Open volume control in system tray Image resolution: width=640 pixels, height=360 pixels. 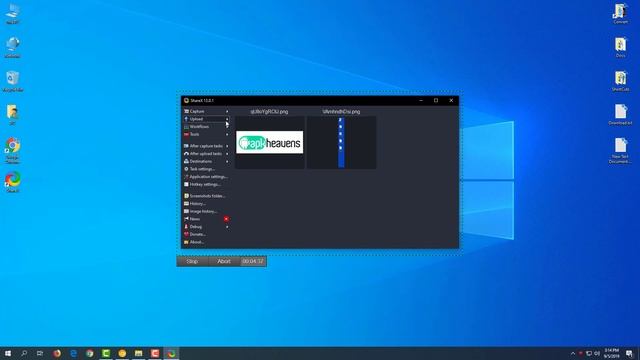[x=597, y=353]
